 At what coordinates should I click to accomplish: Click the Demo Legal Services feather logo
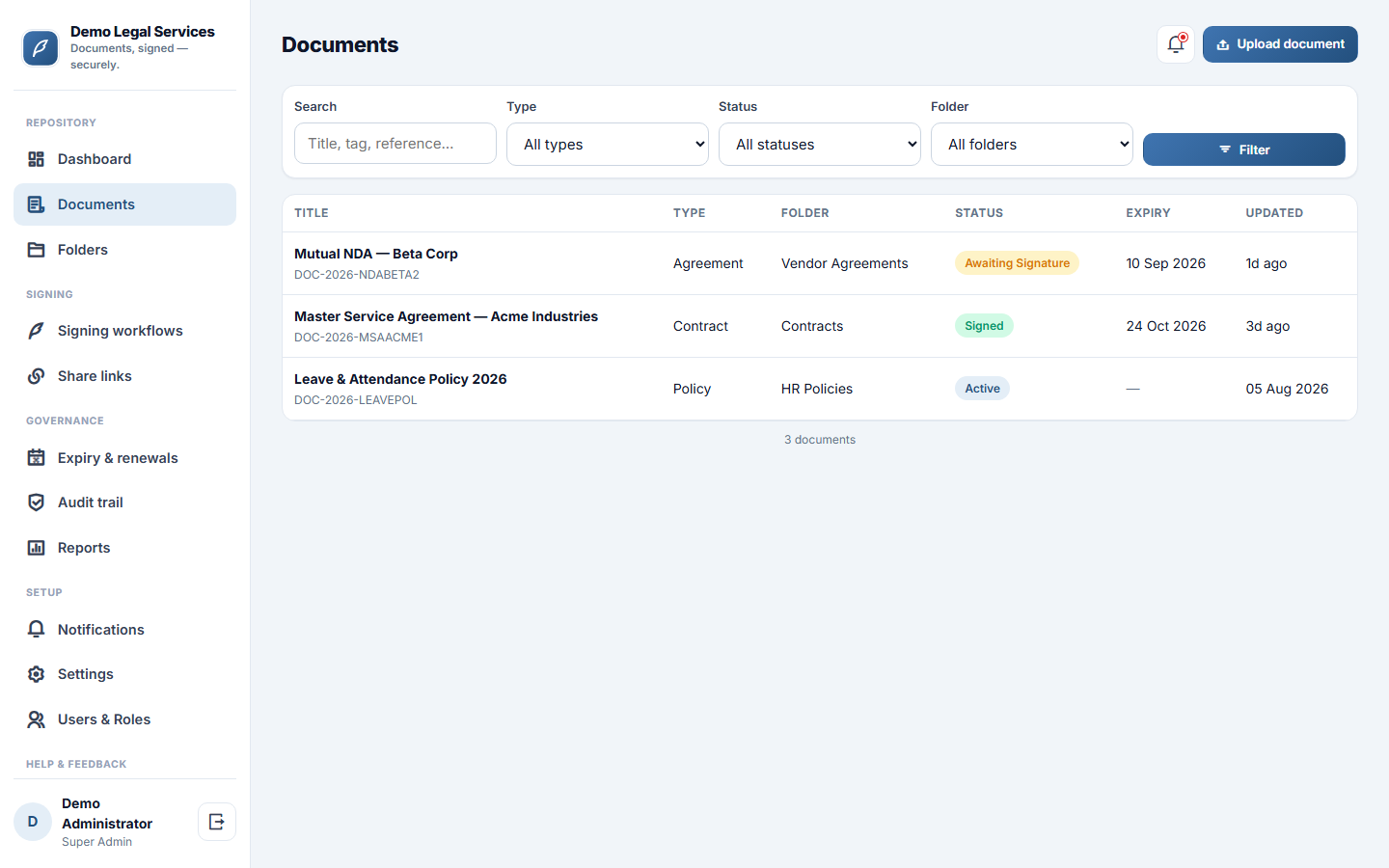(x=41, y=47)
